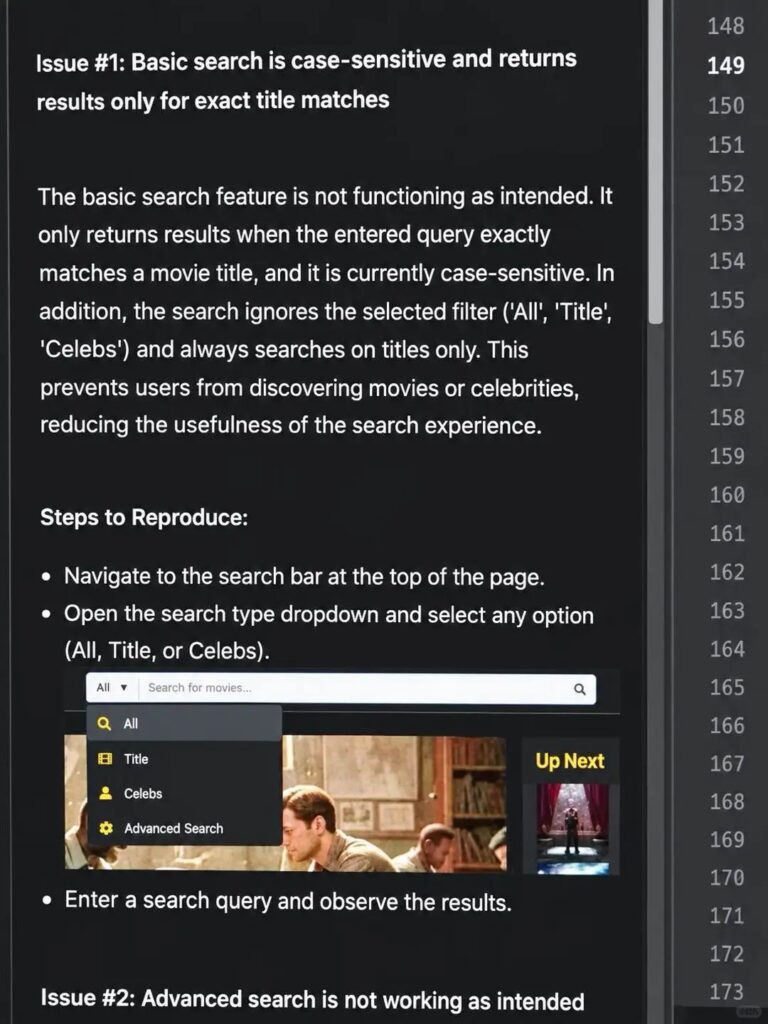Select Title option in the search menu
The width and height of the screenshot is (768, 1024).
point(184,759)
